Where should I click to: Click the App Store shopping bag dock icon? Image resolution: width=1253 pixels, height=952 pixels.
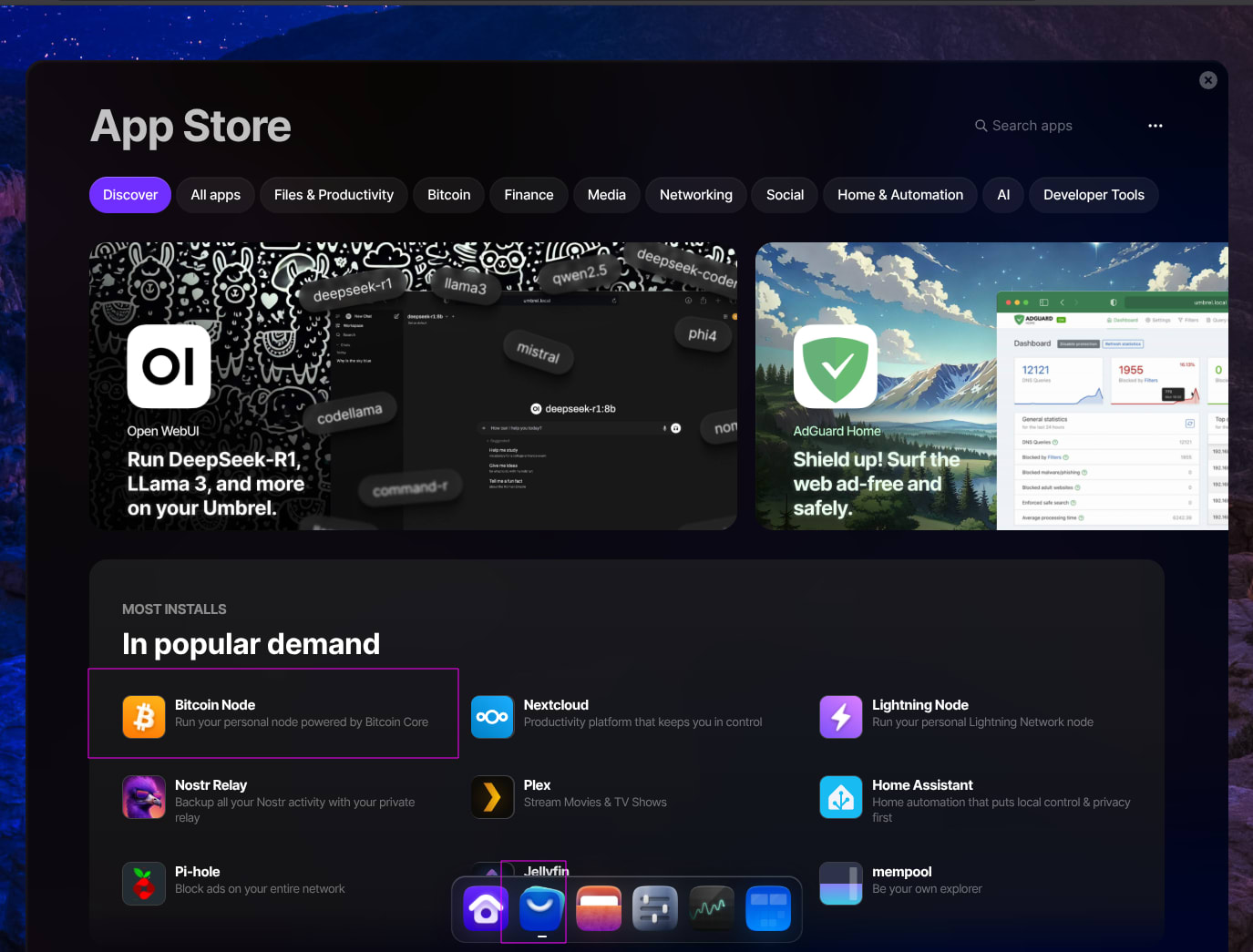click(542, 908)
